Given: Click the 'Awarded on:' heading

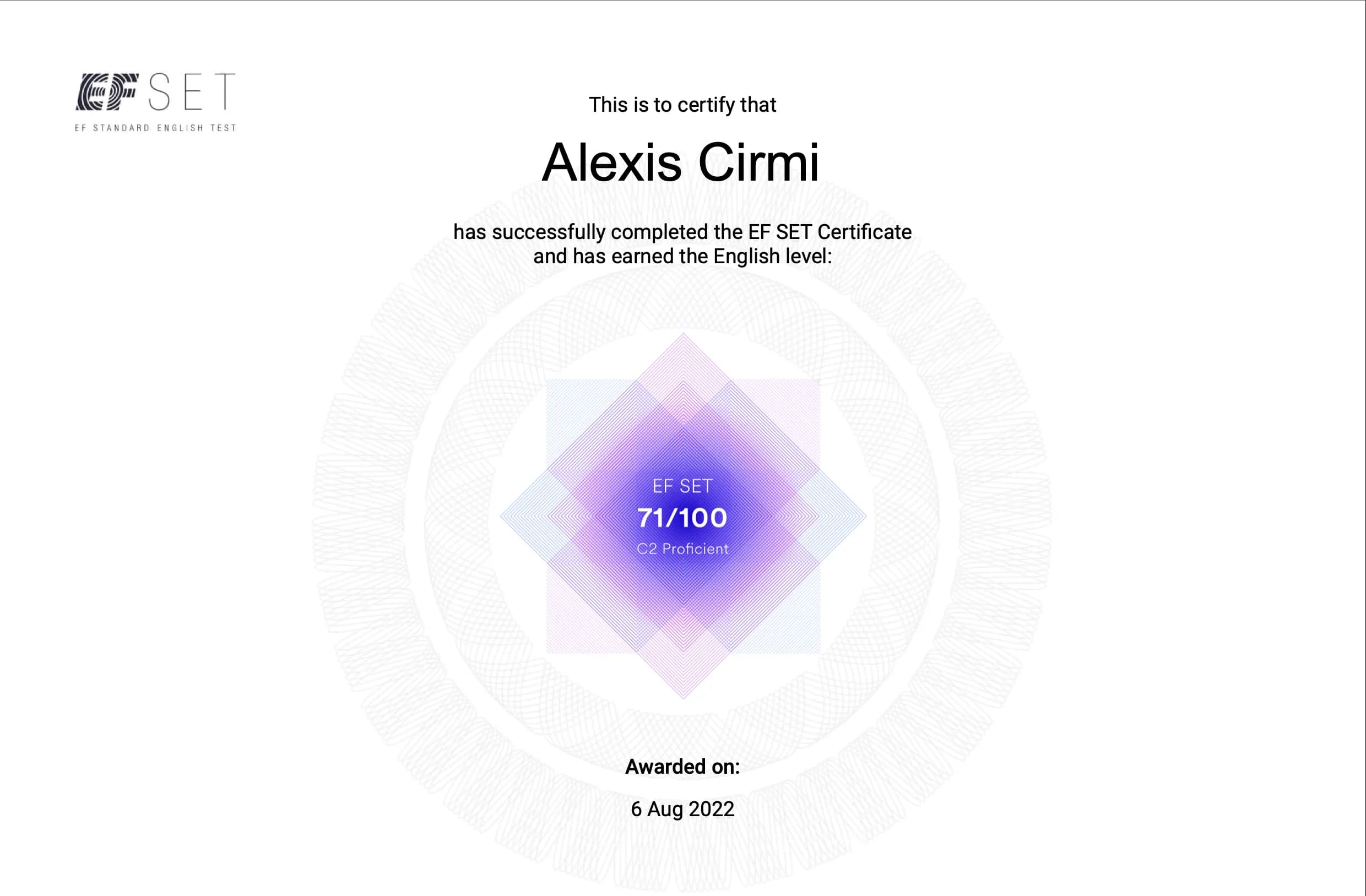Looking at the screenshot, I should click(x=682, y=767).
